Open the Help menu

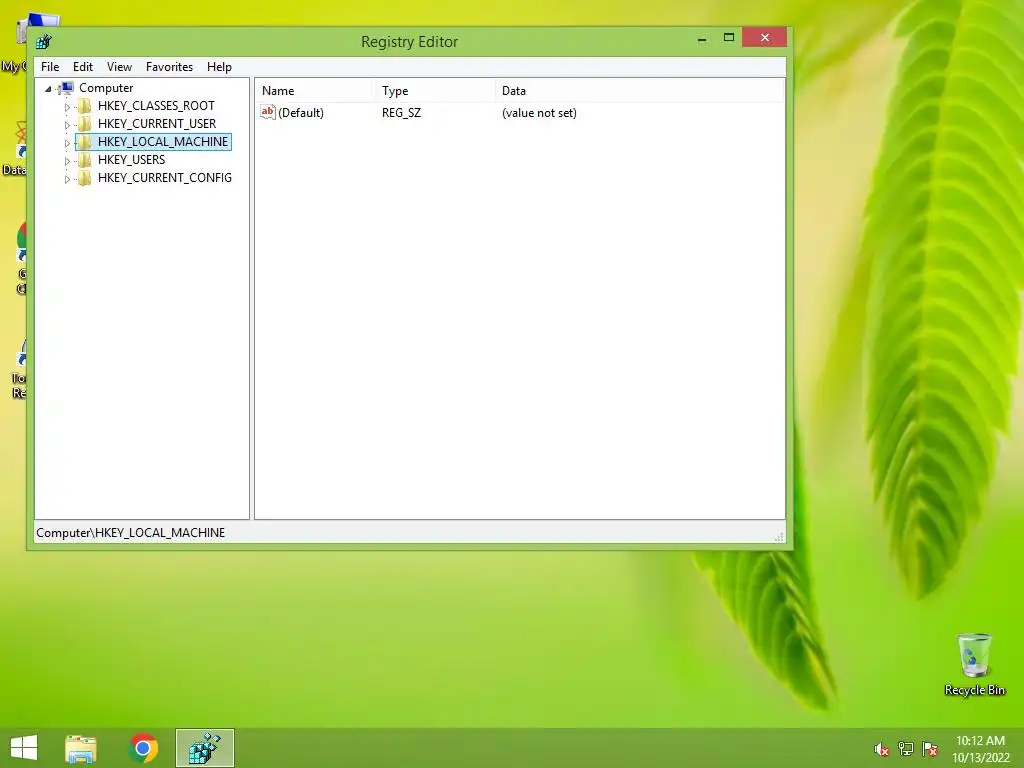[219, 67]
